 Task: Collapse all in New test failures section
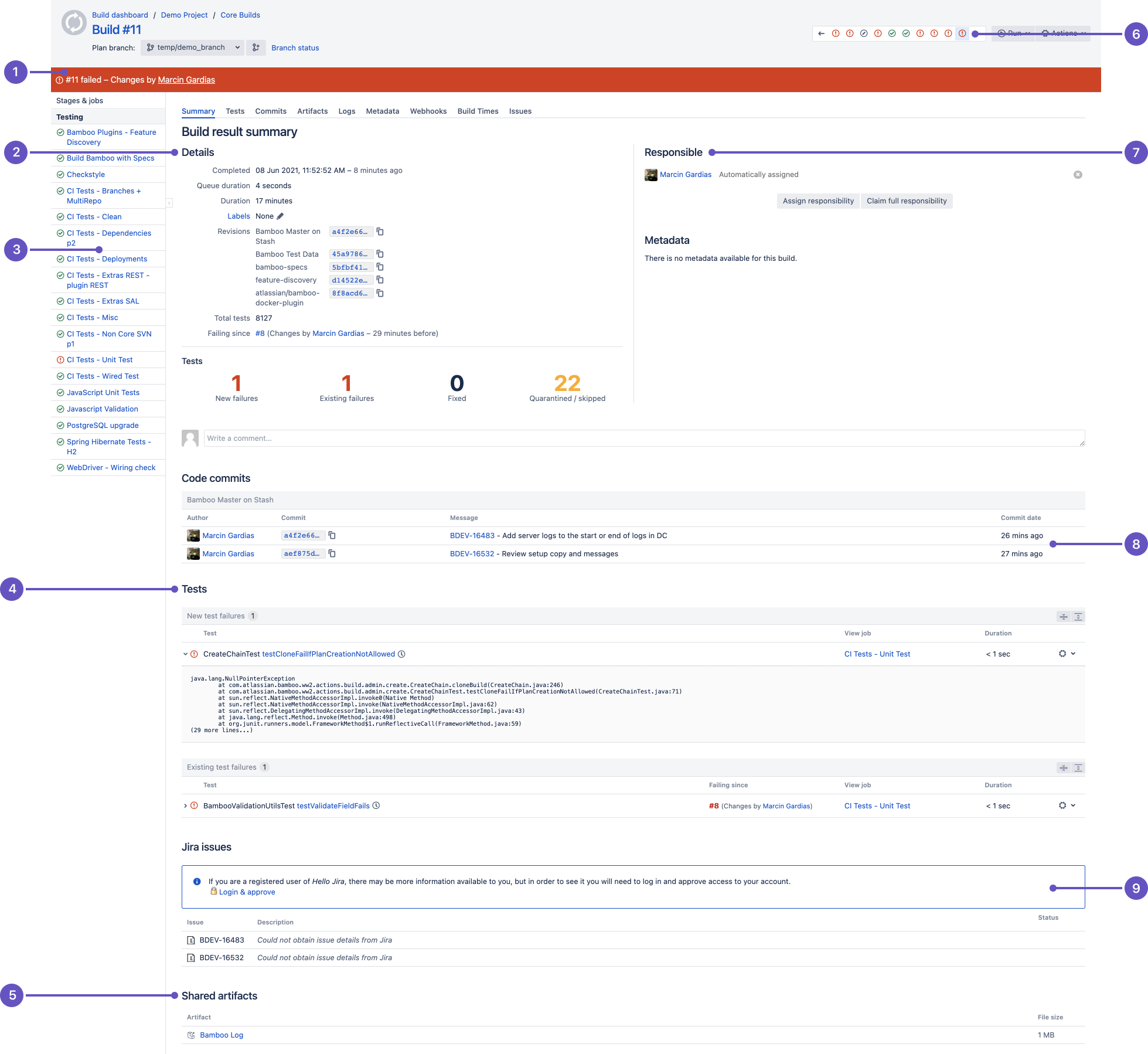(1064, 617)
